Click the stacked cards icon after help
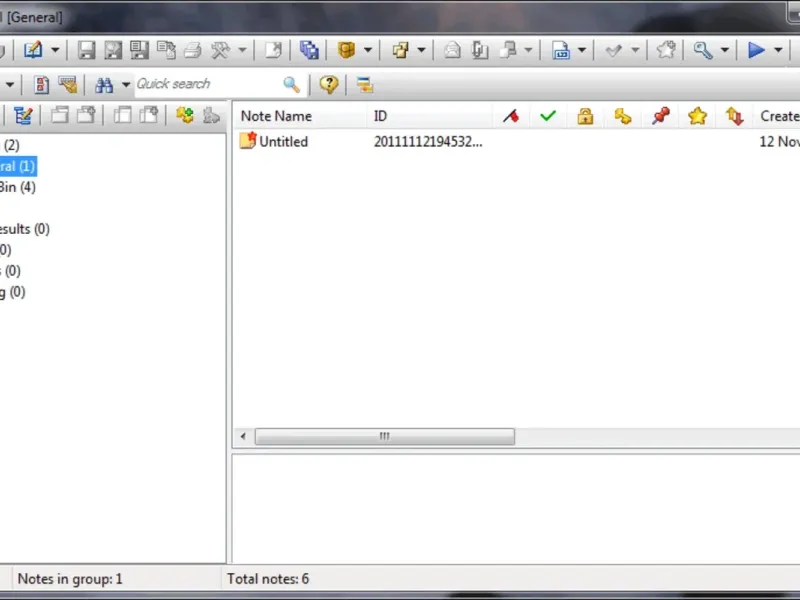800x600 pixels. [x=364, y=85]
